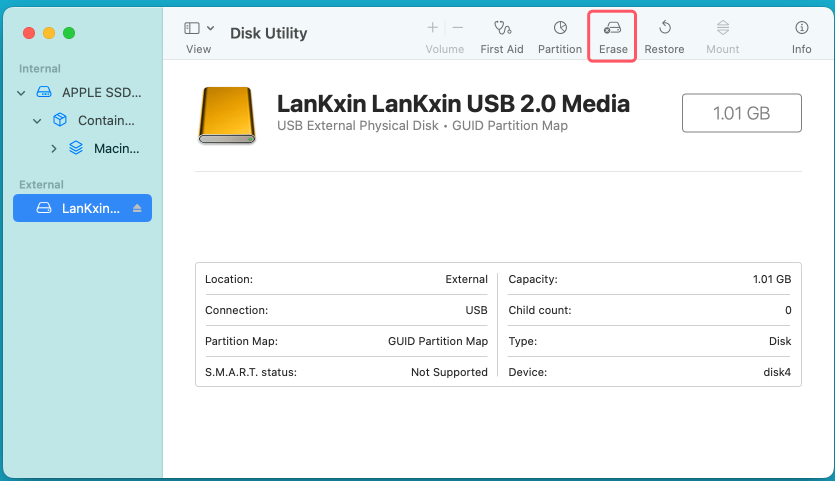The image size is (835, 481).
Task: Click the Restore toolbar icon
Action: point(664,29)
